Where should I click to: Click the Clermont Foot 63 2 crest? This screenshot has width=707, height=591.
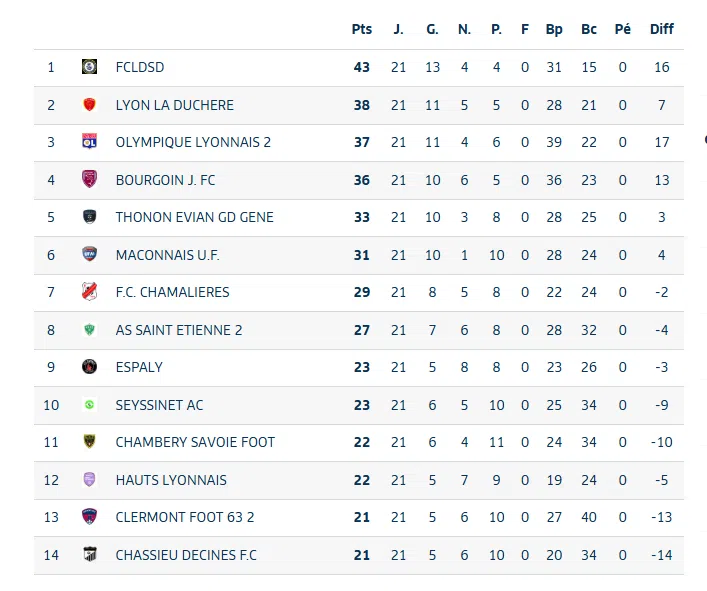click(x=89, y=517)
